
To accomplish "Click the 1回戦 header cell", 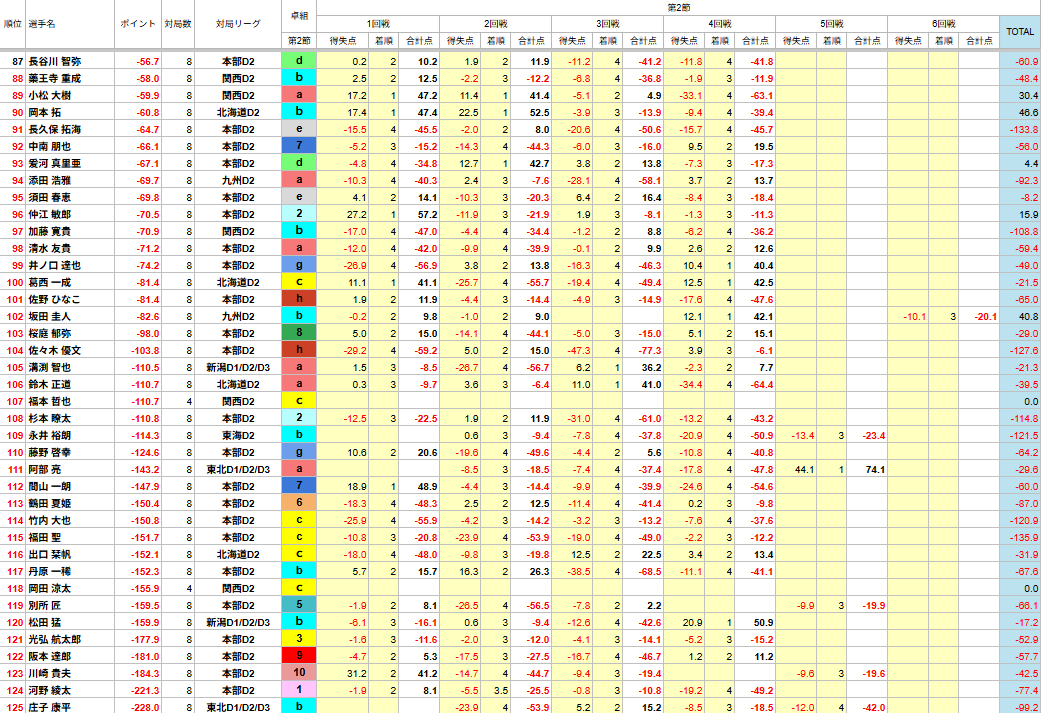I will (378, 24).
